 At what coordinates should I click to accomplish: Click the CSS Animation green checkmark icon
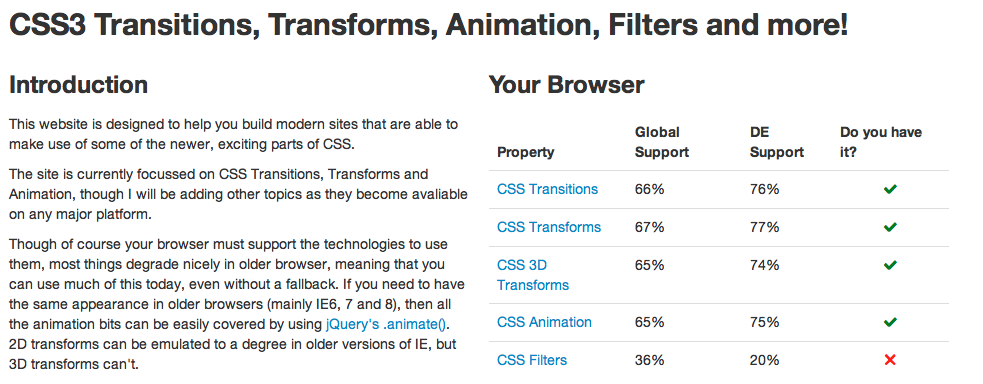[x=890, y=323]
